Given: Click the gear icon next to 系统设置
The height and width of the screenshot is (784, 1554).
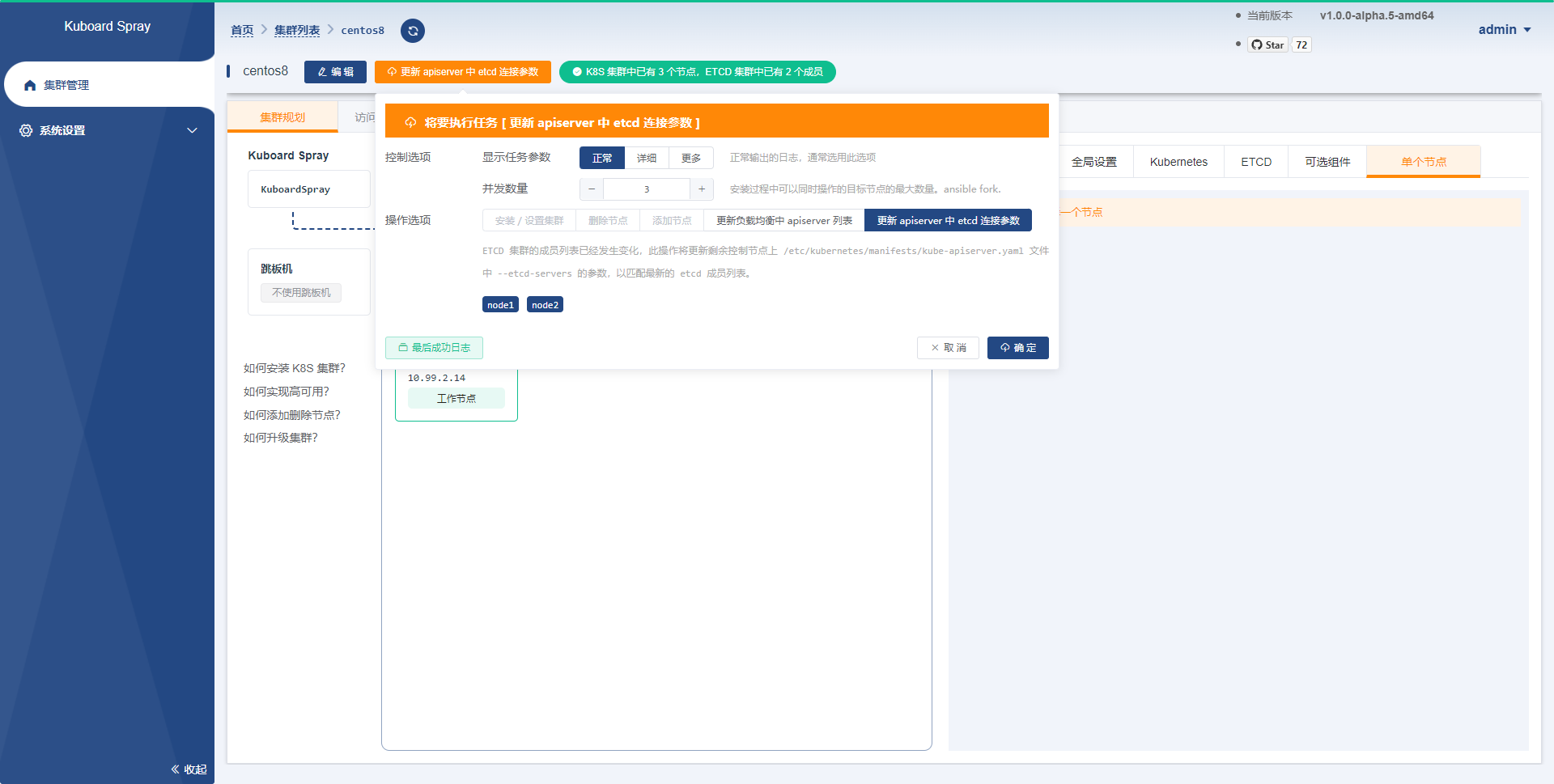Looking at the screenshot, I should 26,130.
